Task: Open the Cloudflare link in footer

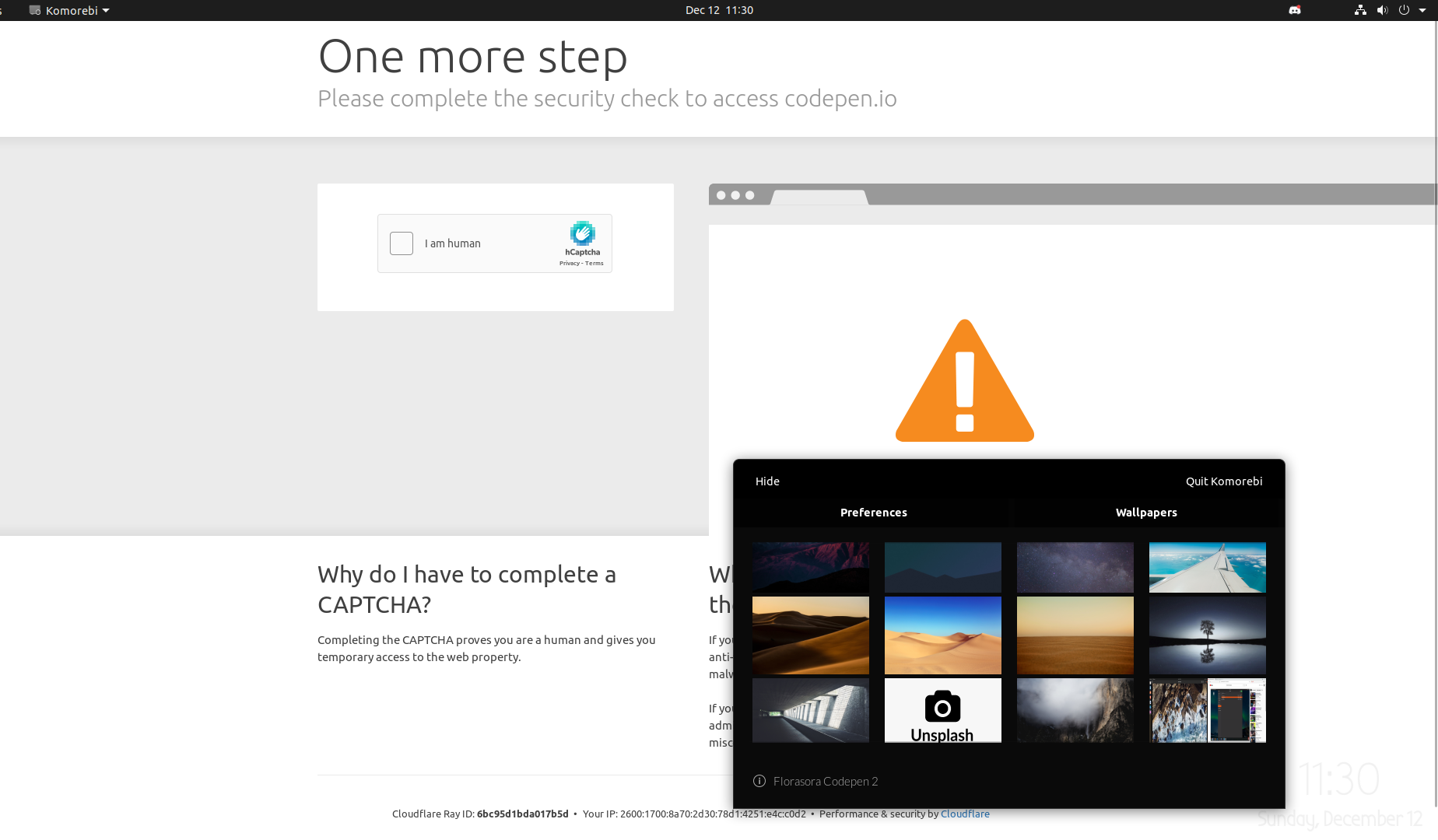Action: click(x=965, y=814)
